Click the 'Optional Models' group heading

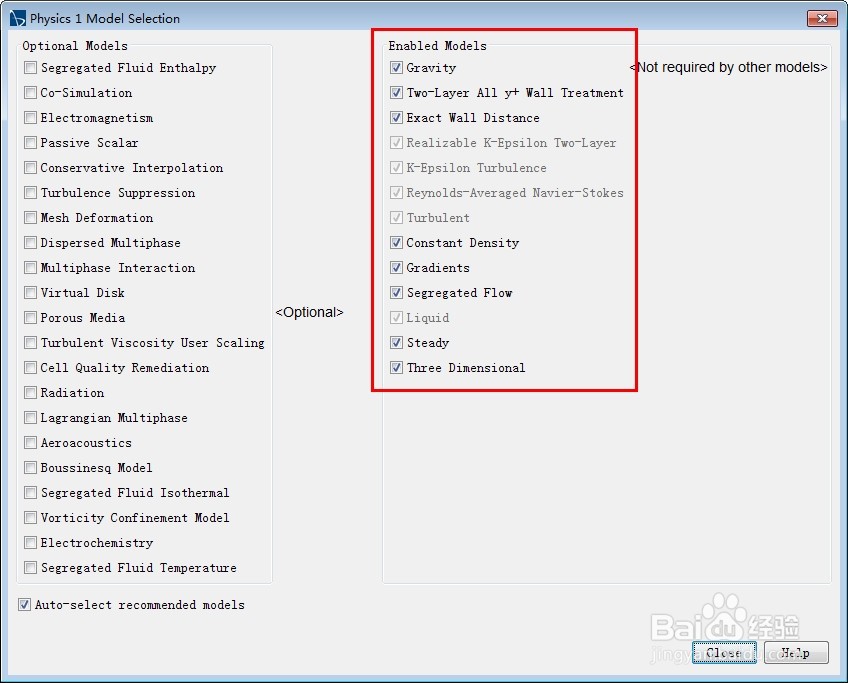coord(75,46)
